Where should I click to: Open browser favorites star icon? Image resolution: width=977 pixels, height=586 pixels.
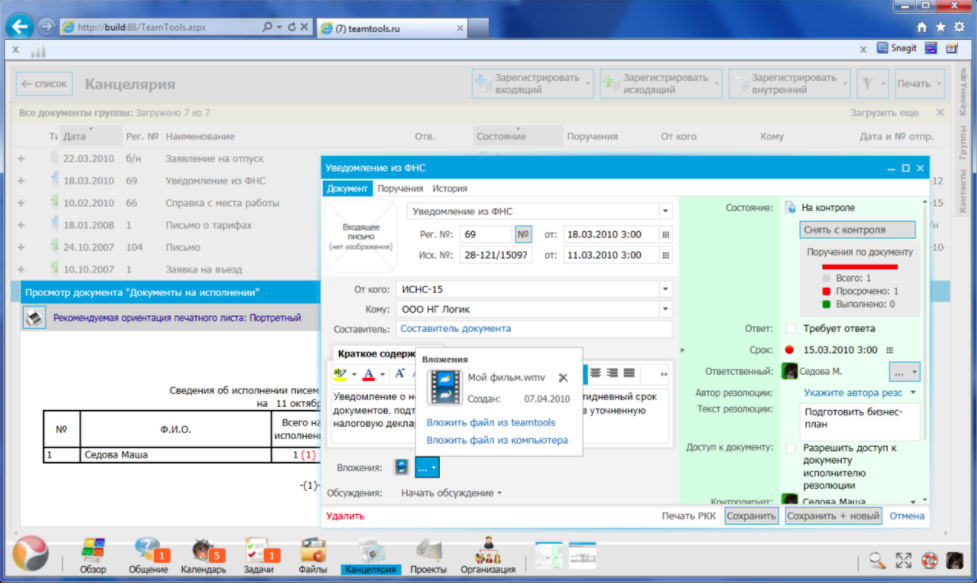coord(941,27)
